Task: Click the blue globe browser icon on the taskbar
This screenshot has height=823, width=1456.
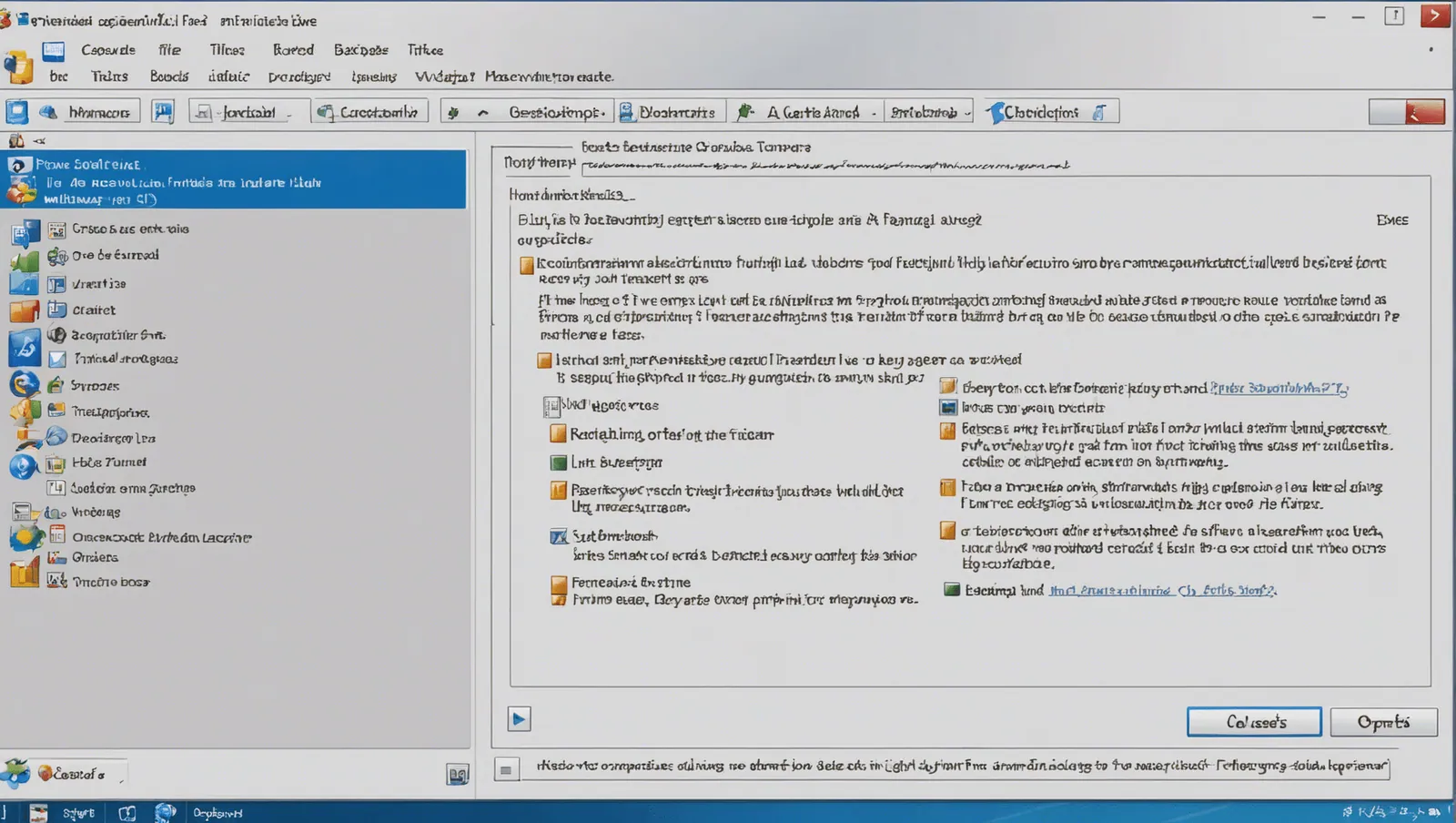Action: click(x=165, y=812)
